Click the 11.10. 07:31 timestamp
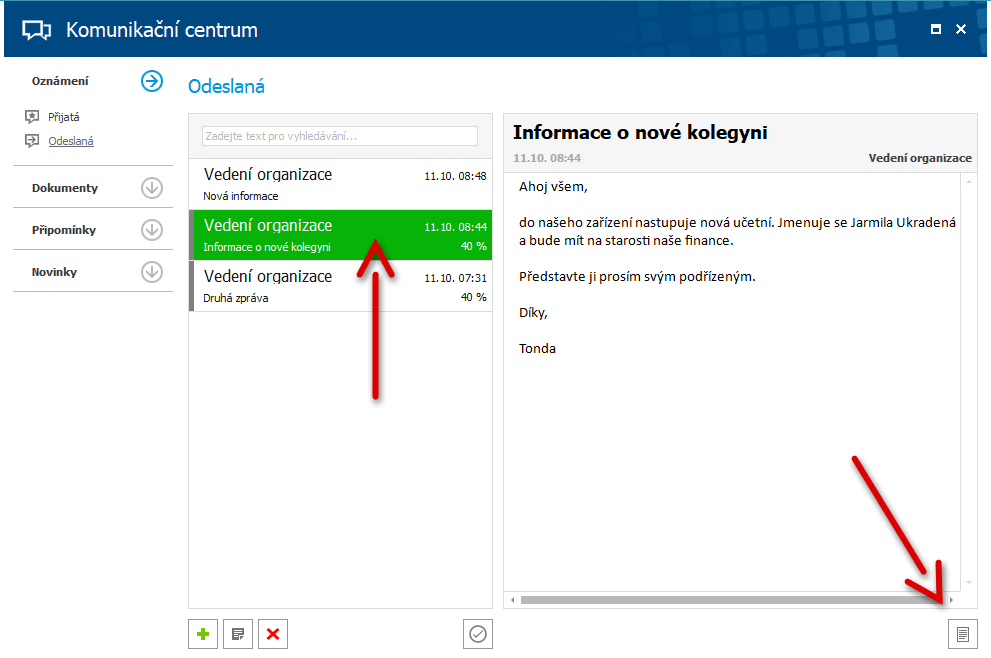Viewport: 991px width, 658px height. (x=456, y=278)
